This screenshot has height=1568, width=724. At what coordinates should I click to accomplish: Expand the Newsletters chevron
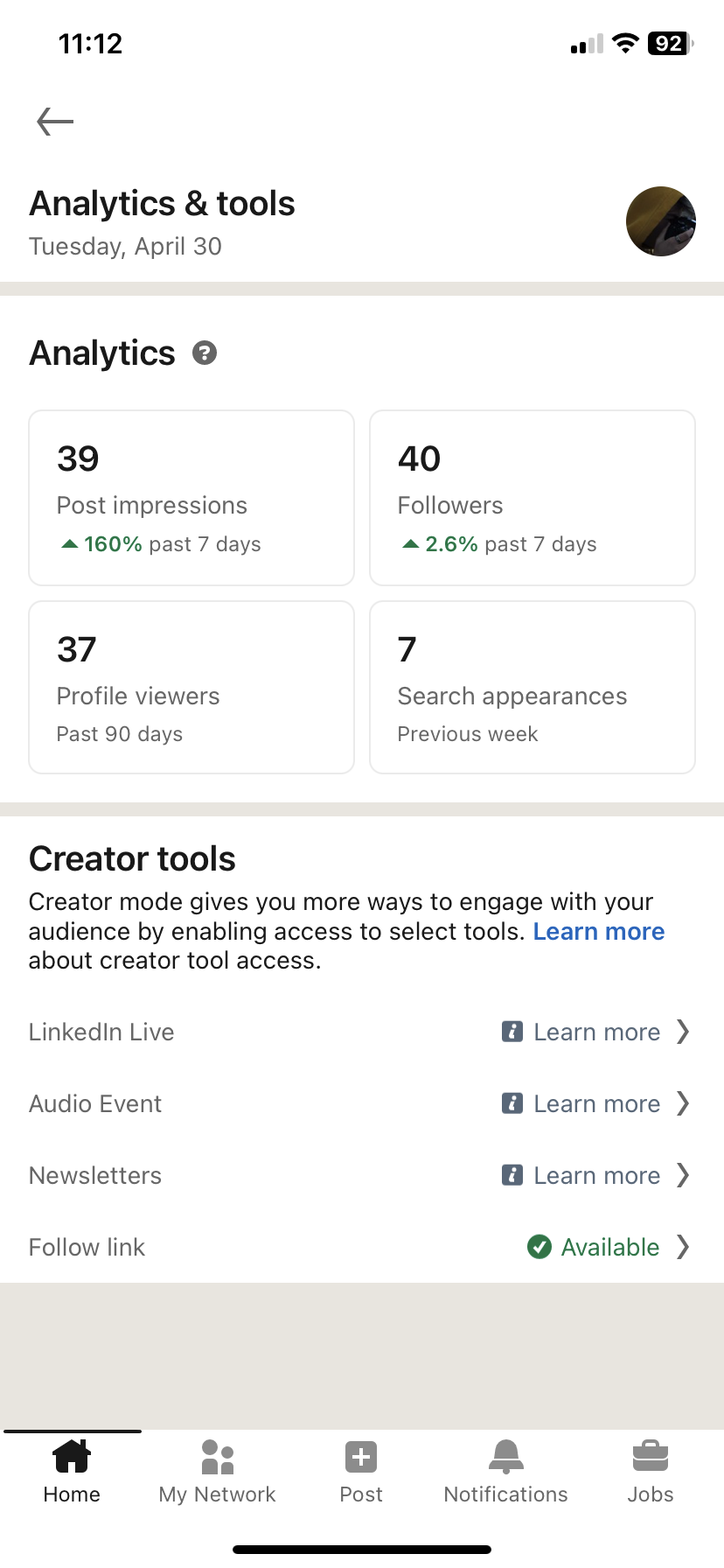[x=683, y=1175]
